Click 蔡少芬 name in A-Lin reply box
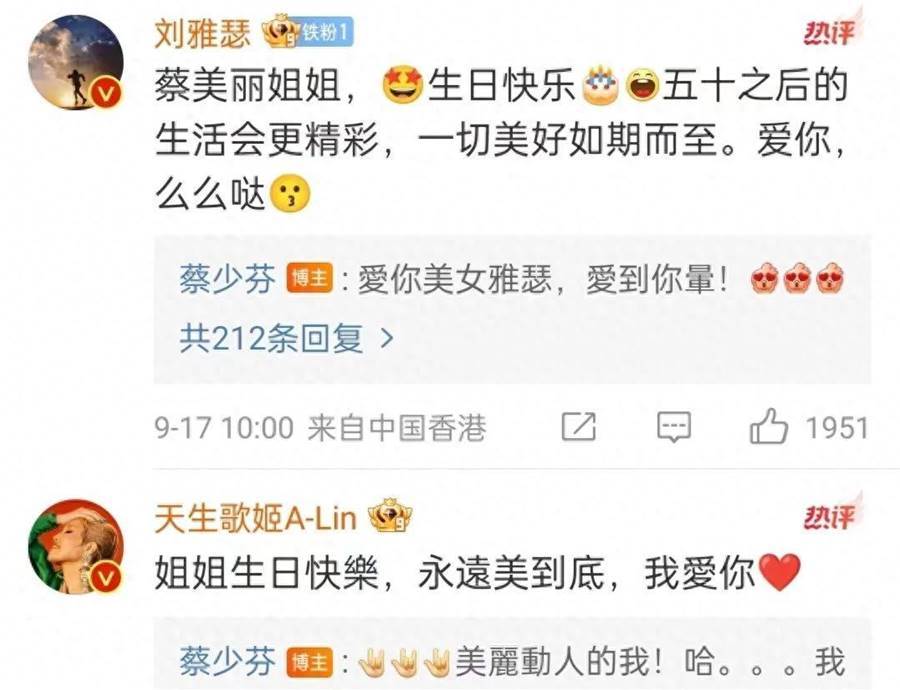900x690 pixels. 227,661
